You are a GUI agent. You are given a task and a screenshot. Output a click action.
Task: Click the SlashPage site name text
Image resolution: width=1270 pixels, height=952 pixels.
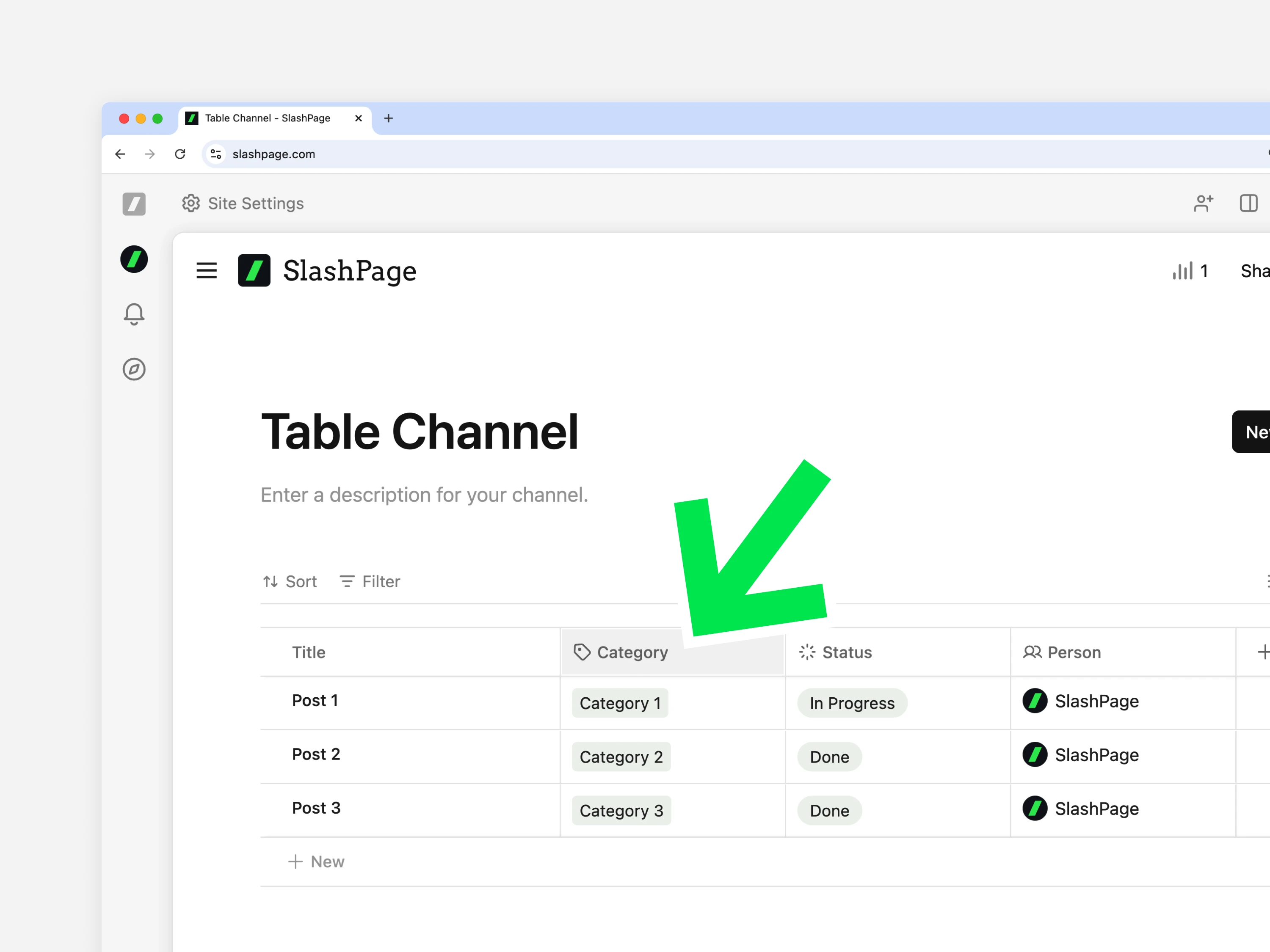350,271
